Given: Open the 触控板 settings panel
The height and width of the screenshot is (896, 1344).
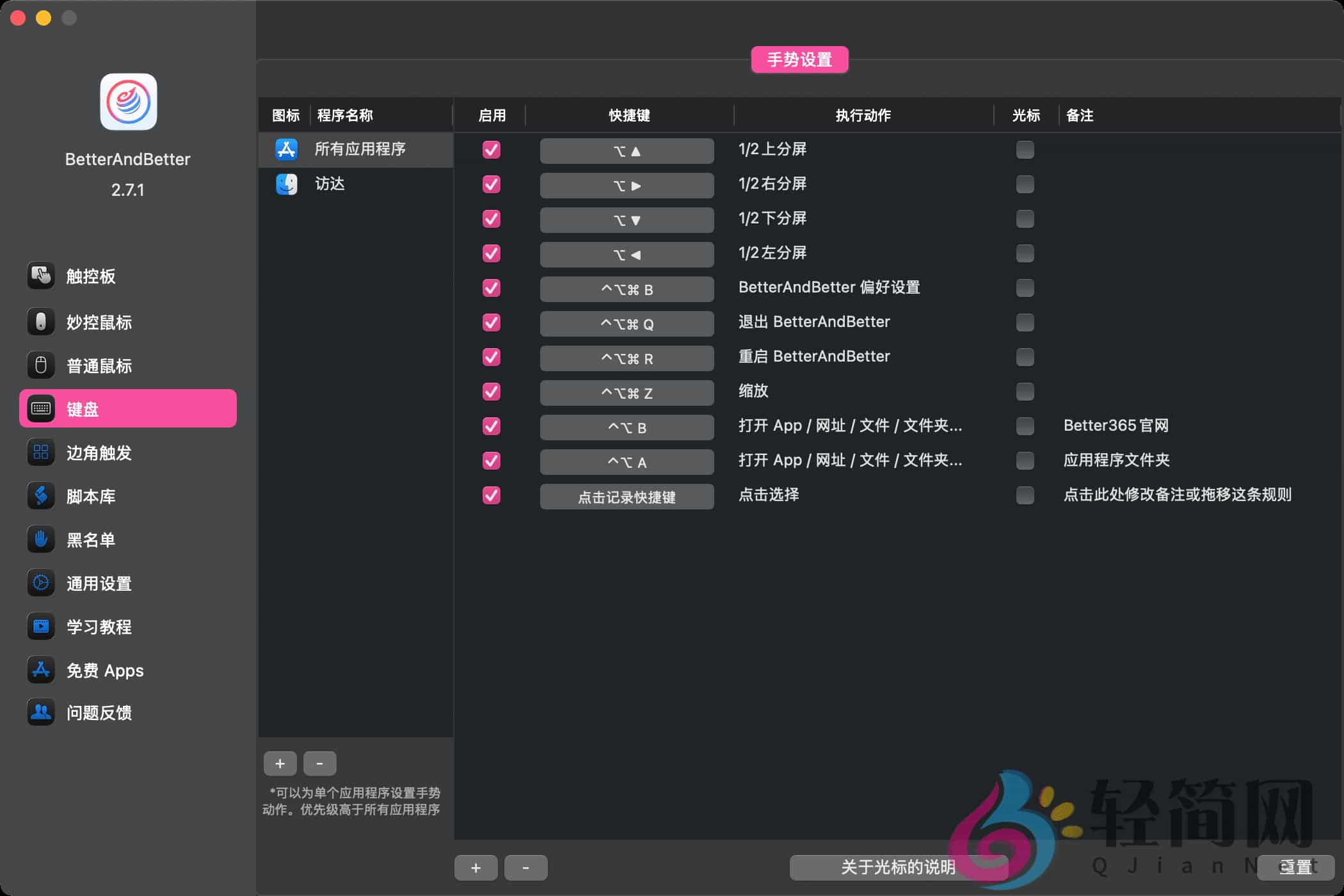Looking at the screenshot, I should 90,276.
